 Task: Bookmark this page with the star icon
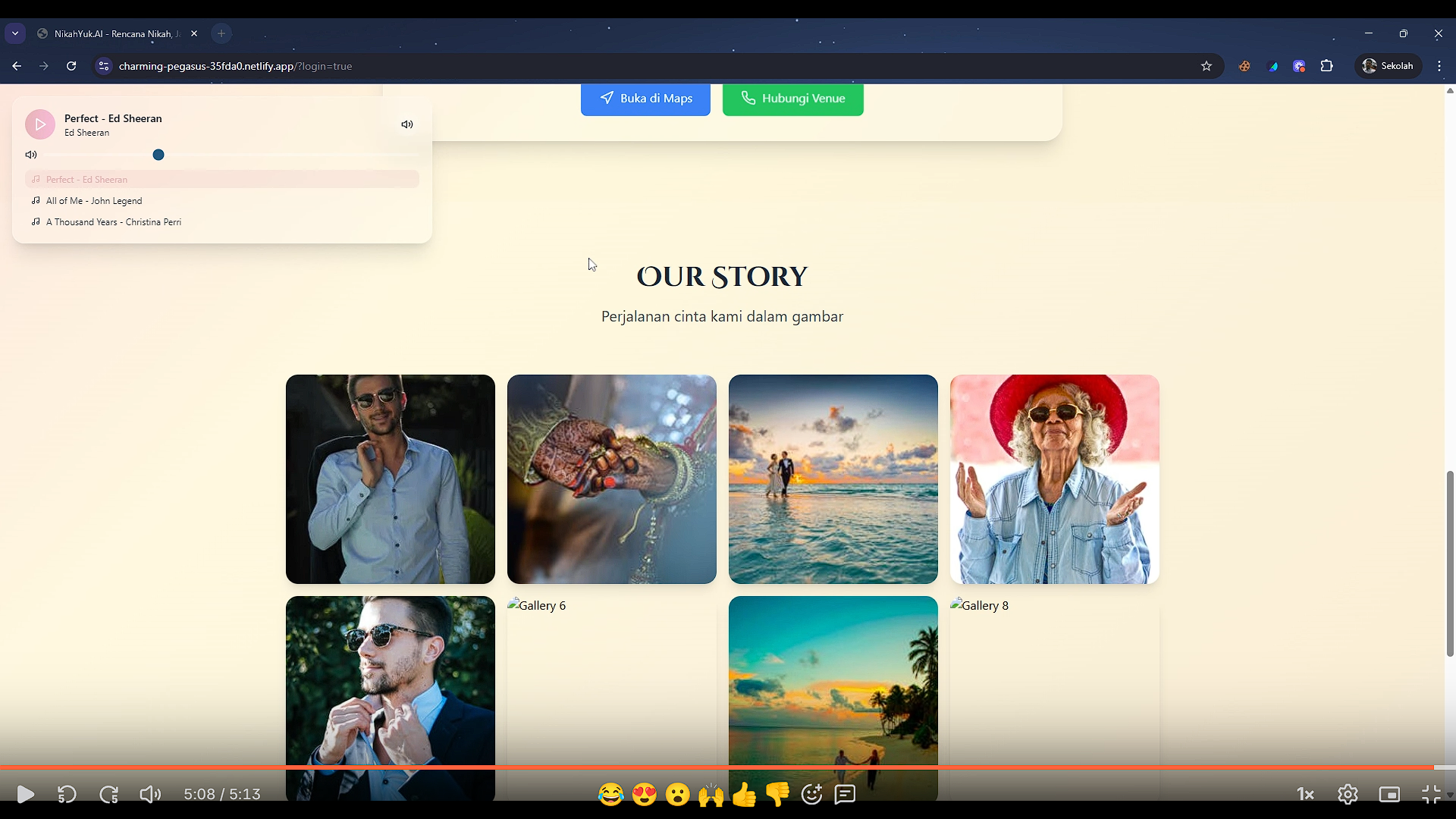tap(1207, 66)
